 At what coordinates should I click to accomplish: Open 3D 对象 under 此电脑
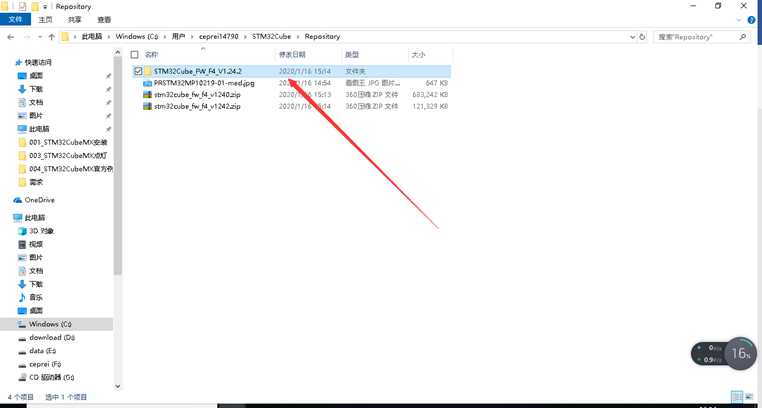pyautogui.click(x=41, y=231)
